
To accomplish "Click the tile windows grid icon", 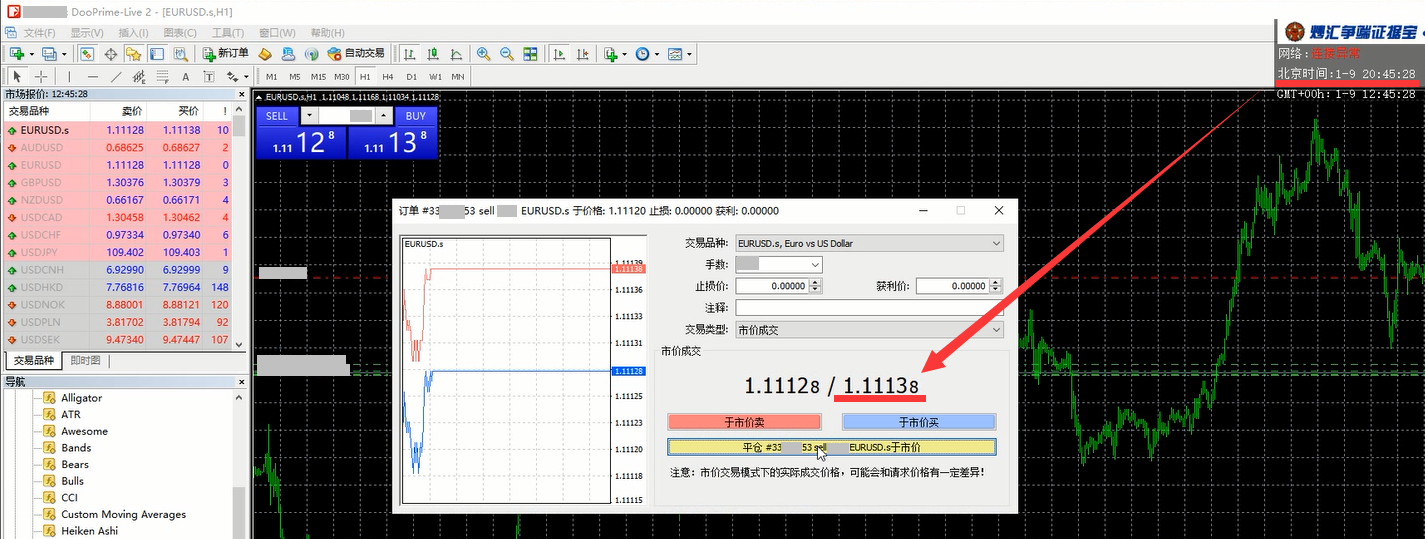I will tap(531, 54).
